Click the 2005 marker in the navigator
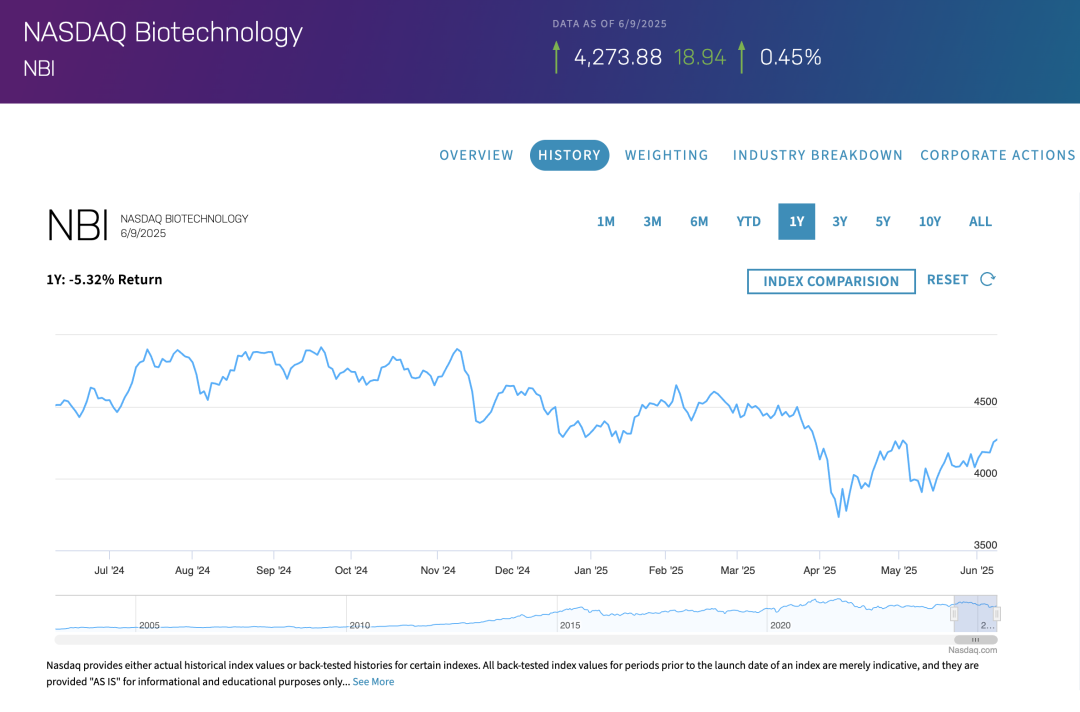The image size is (1080, 712). point(149,625)
